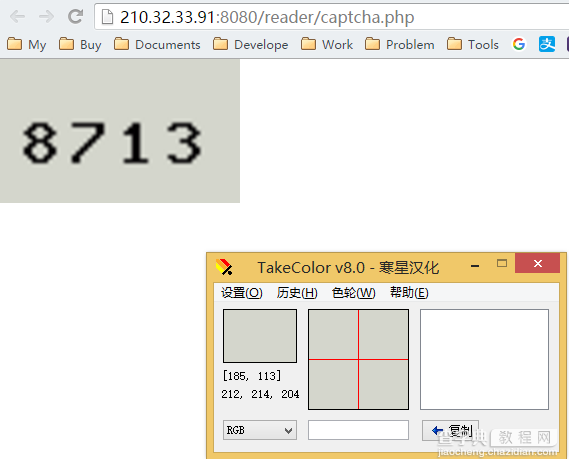Open the 色轮(W) menu
The width and height of the screenshot is (569, 459).
tap(353, 292)
